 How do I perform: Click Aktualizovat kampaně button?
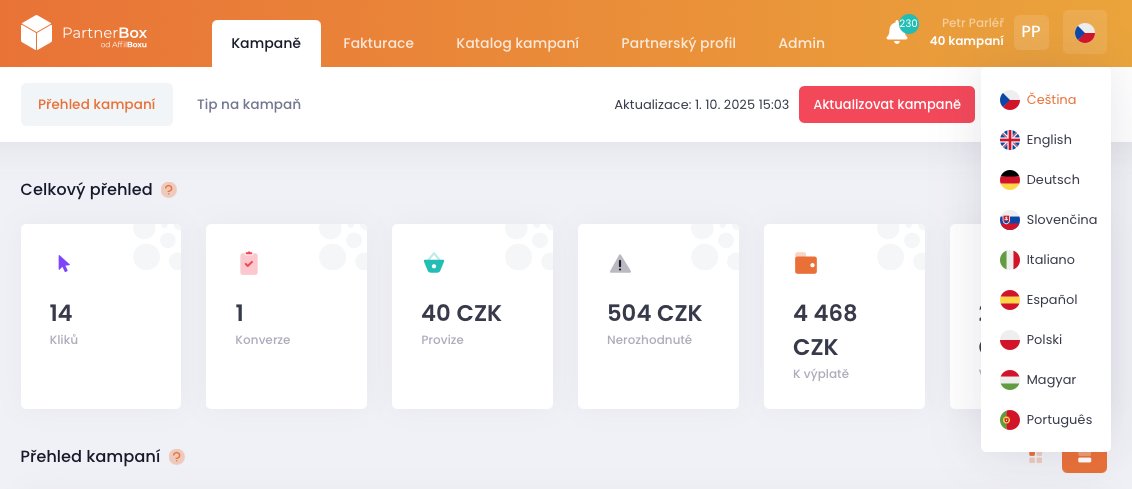[x=887, y=105]
